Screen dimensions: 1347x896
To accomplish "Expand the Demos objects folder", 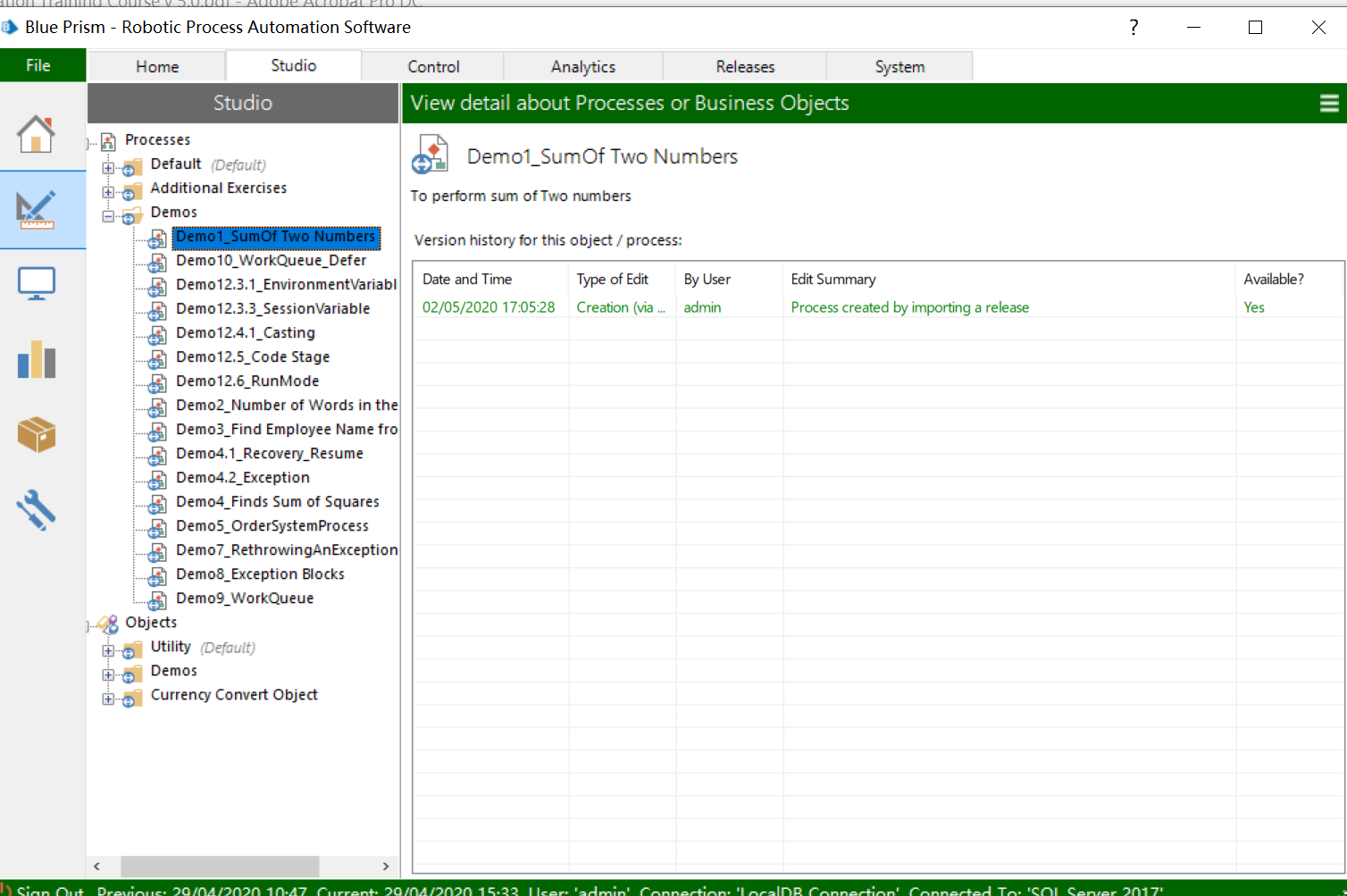I will (x=108, y=674).
